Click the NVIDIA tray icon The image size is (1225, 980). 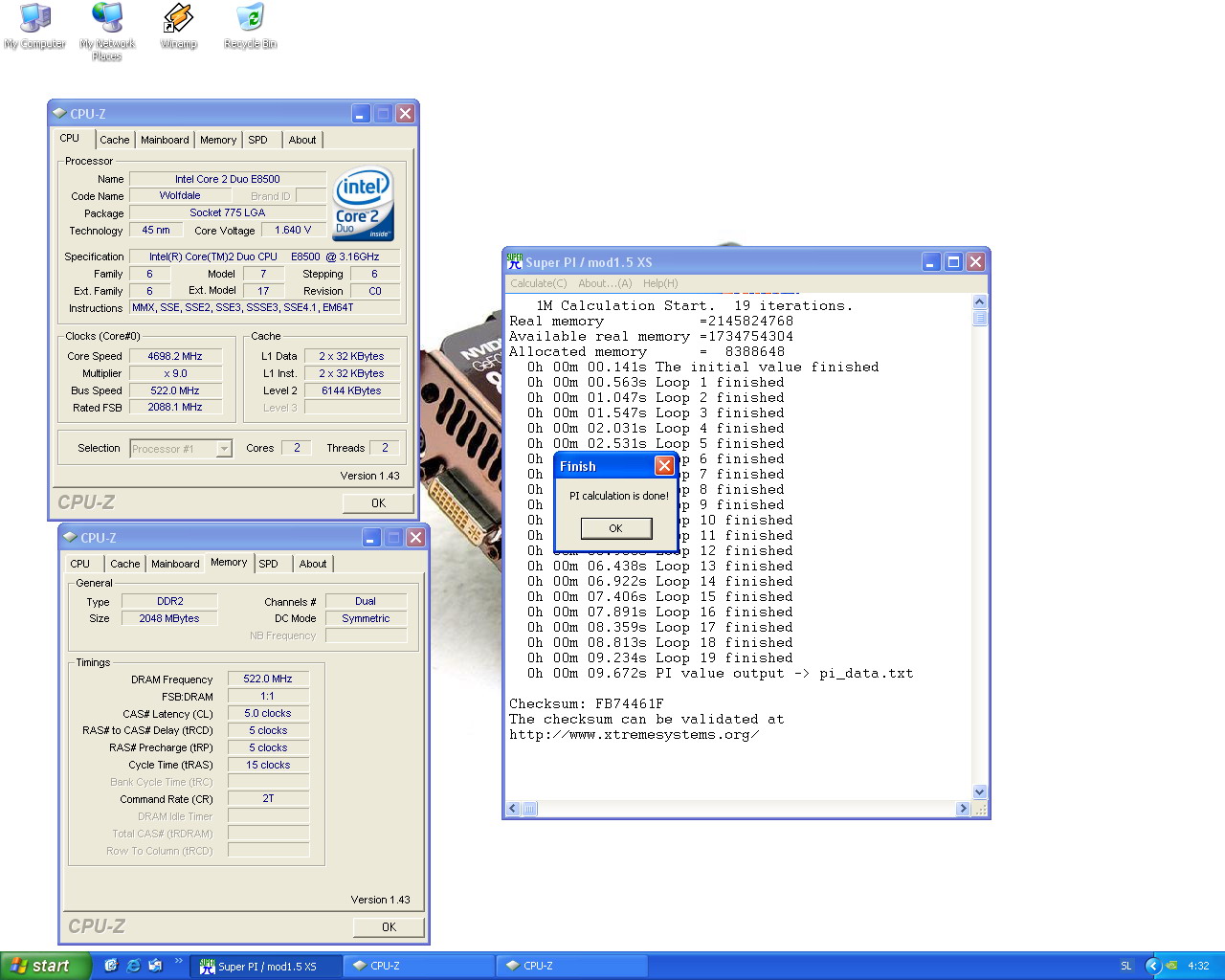(x=1171, y=966)
